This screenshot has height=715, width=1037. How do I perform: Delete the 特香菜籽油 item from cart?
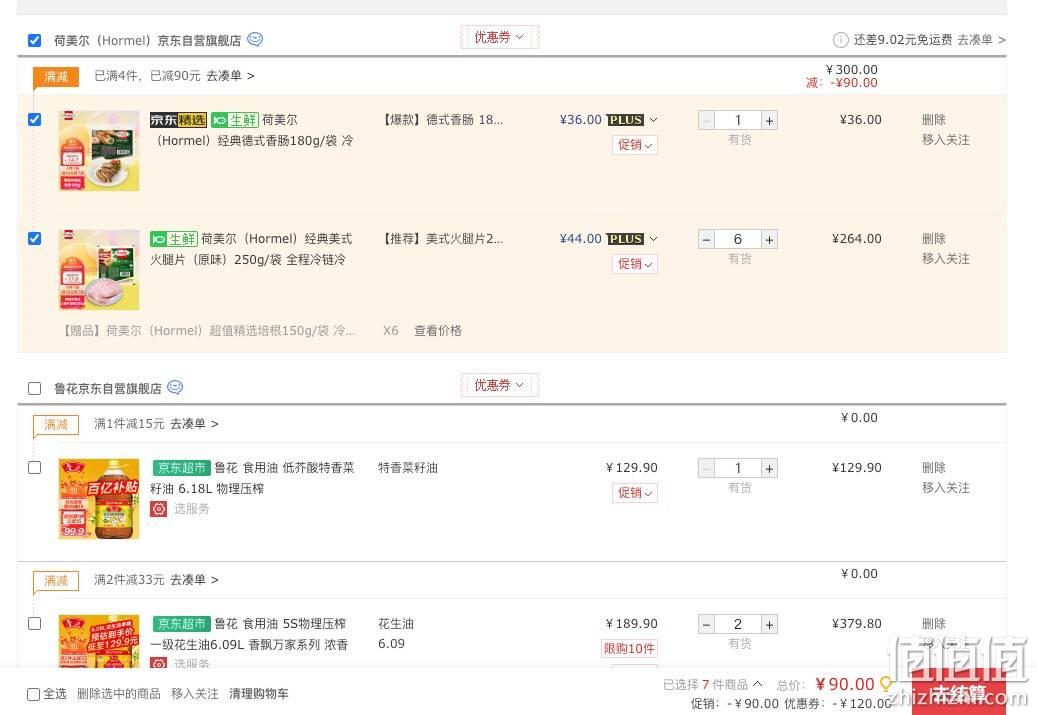[933, 468]
